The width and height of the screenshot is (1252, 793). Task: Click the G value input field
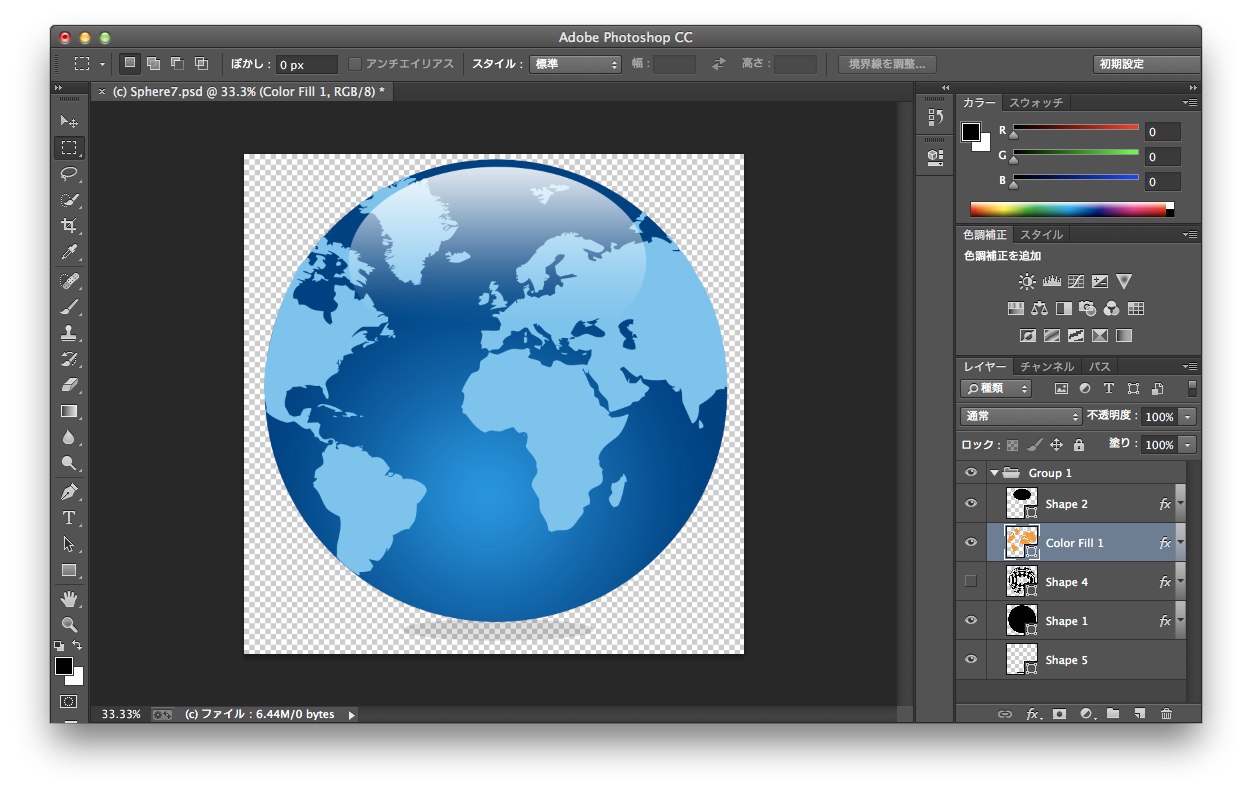coord(1163,156)
